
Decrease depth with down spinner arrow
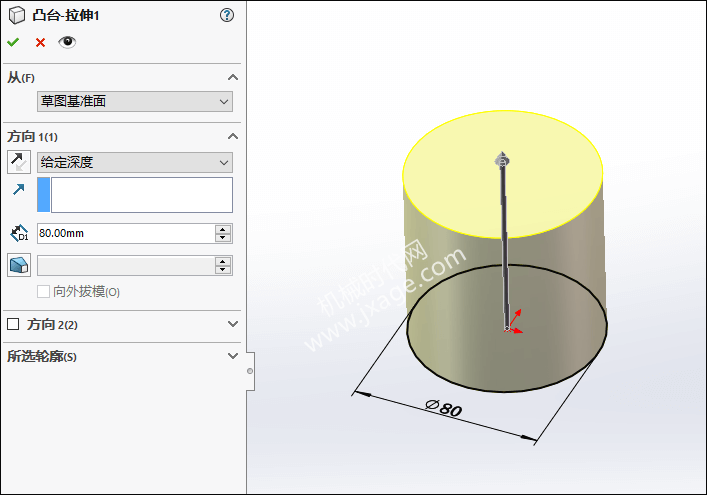tap(223, 238)
